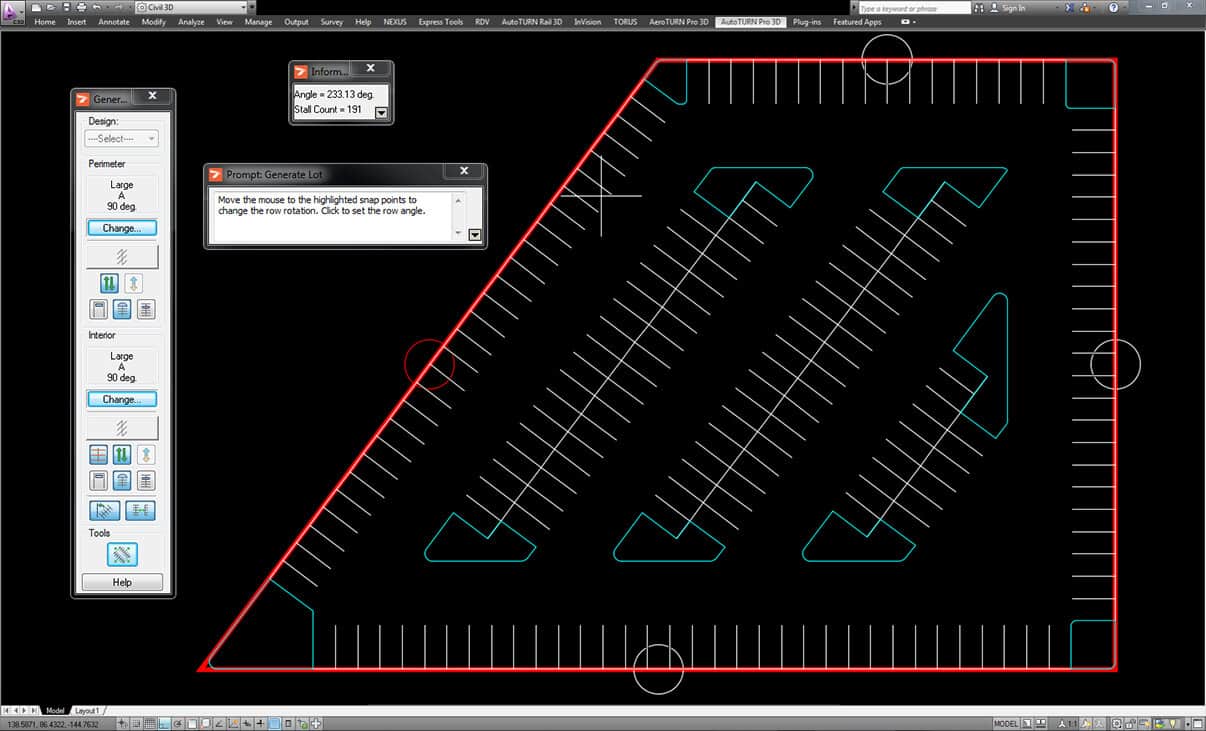The image size is (1206, 731).
Task: Click the diagonal stall-angle button under Perimeter
Action: 122,257
